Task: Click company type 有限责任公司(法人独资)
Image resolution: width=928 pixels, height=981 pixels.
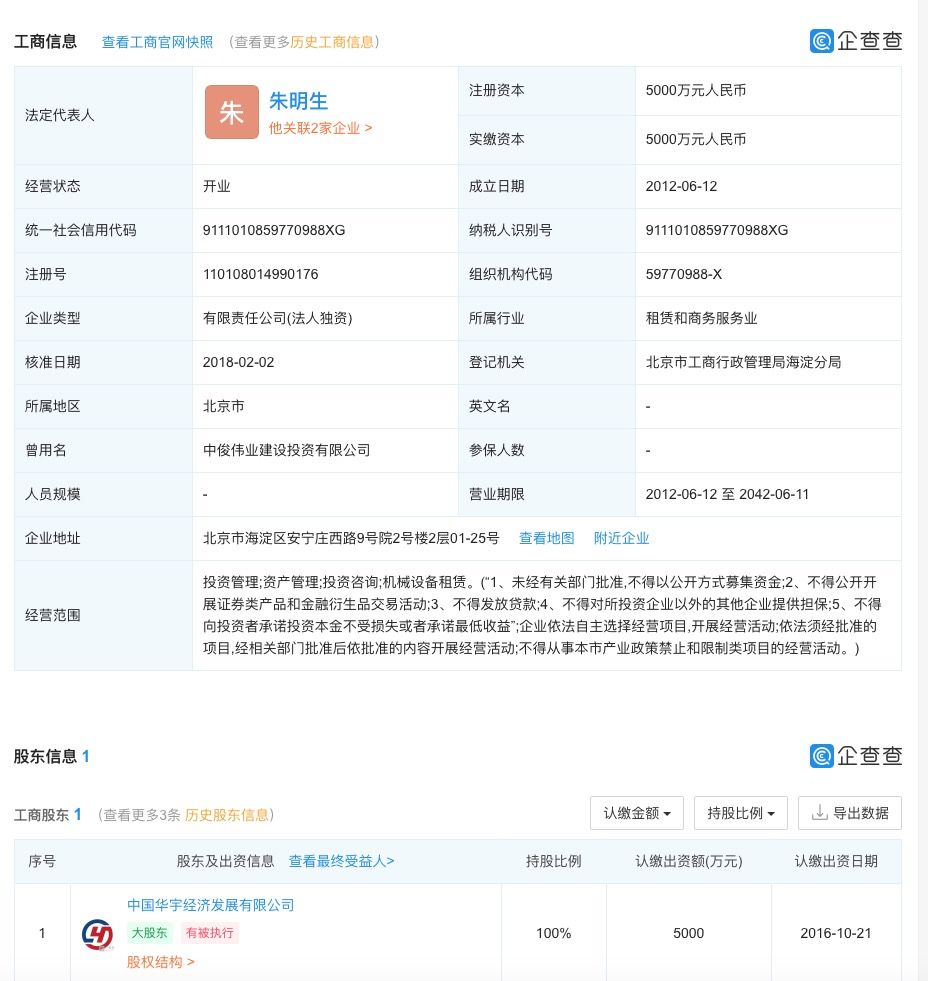Action: 278,318
